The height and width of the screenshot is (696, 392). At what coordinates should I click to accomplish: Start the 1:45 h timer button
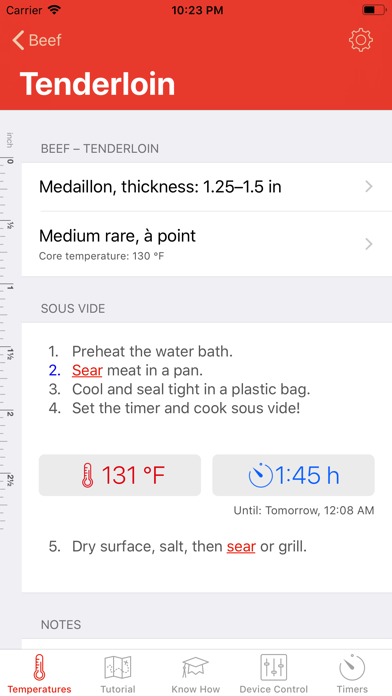coord(293,475)
